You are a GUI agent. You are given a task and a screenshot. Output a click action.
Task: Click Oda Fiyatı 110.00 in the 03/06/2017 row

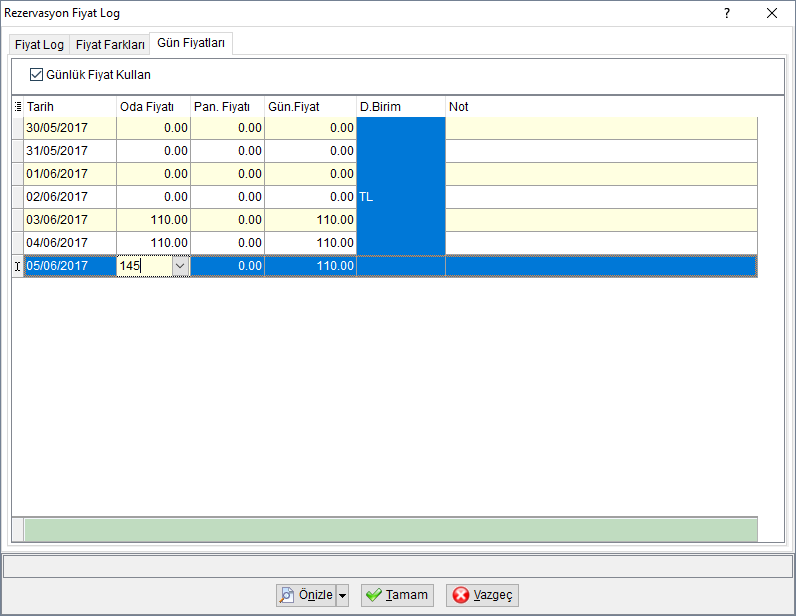(x=153, y=220)
